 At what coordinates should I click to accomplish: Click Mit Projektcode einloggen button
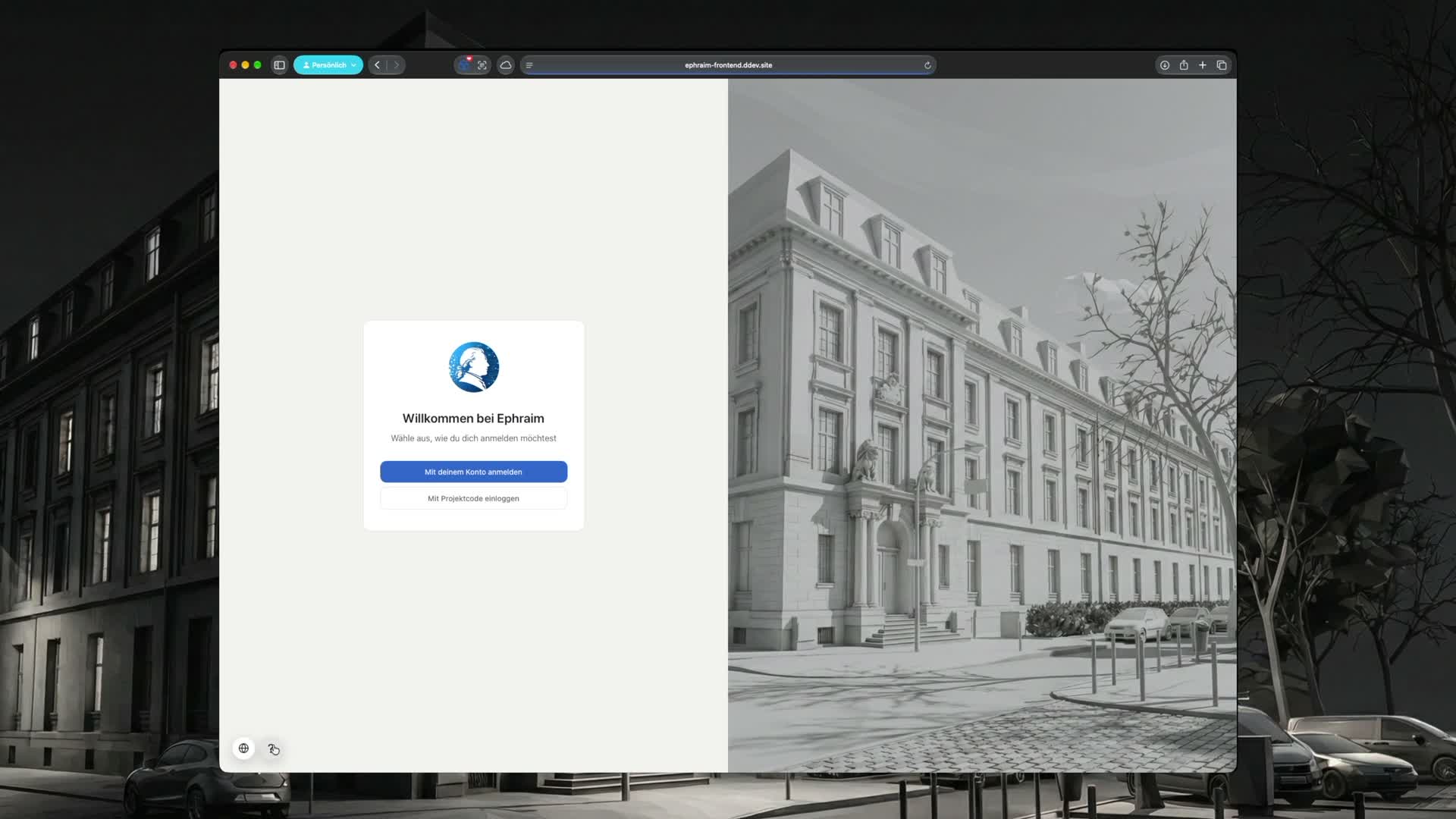pos(473,498)
